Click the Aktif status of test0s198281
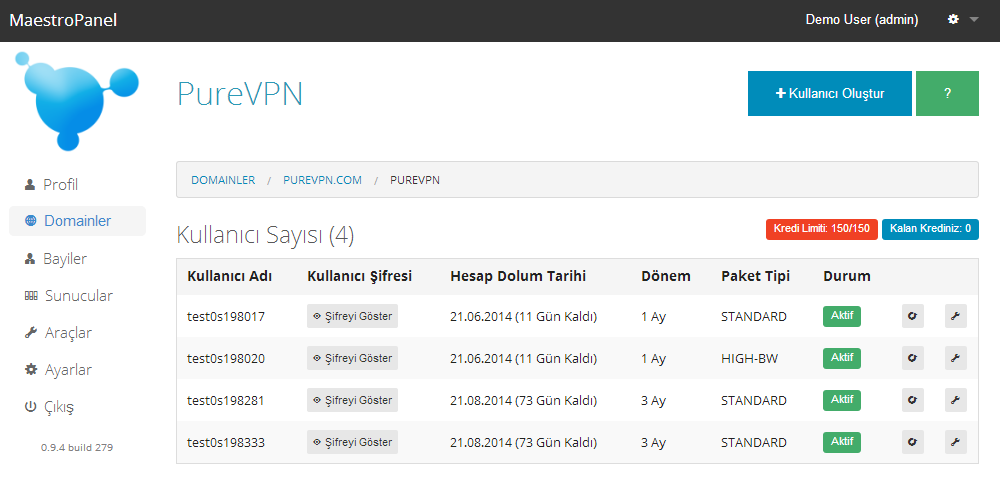The width and height of the screenshot is (1000, 479). 842,401
